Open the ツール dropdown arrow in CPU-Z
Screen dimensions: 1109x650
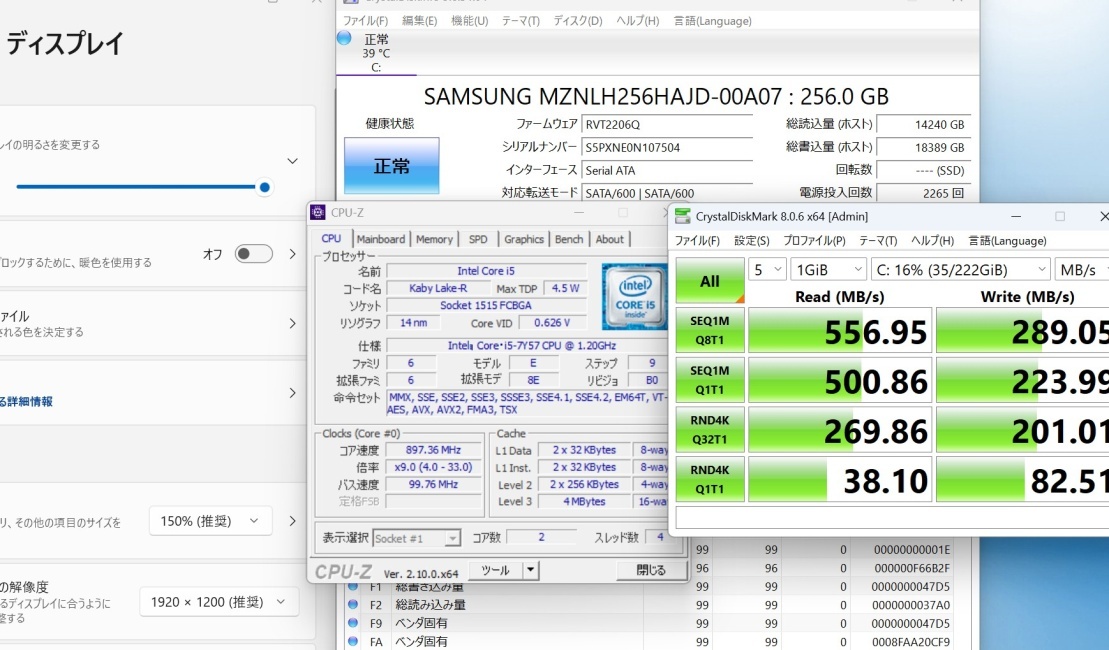(530, 570)
